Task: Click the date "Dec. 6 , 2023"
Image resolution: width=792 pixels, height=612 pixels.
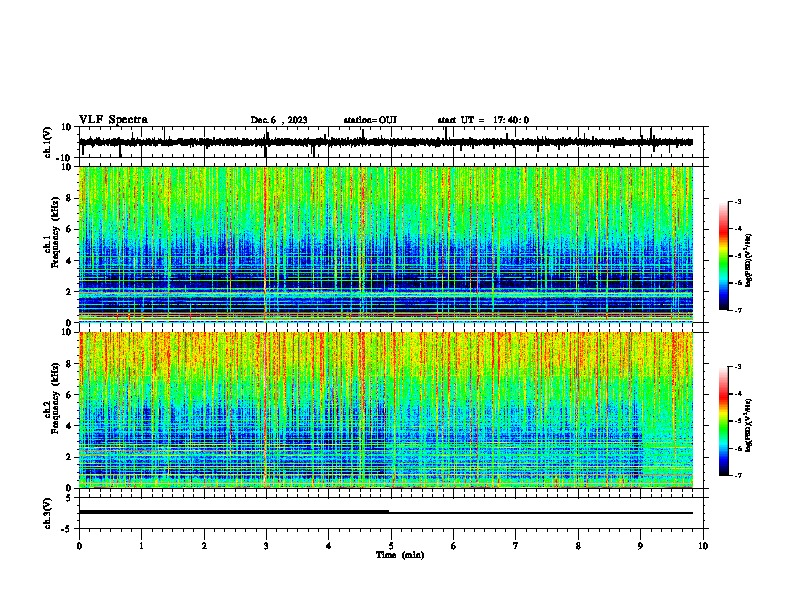Action: tap(279, 120)
